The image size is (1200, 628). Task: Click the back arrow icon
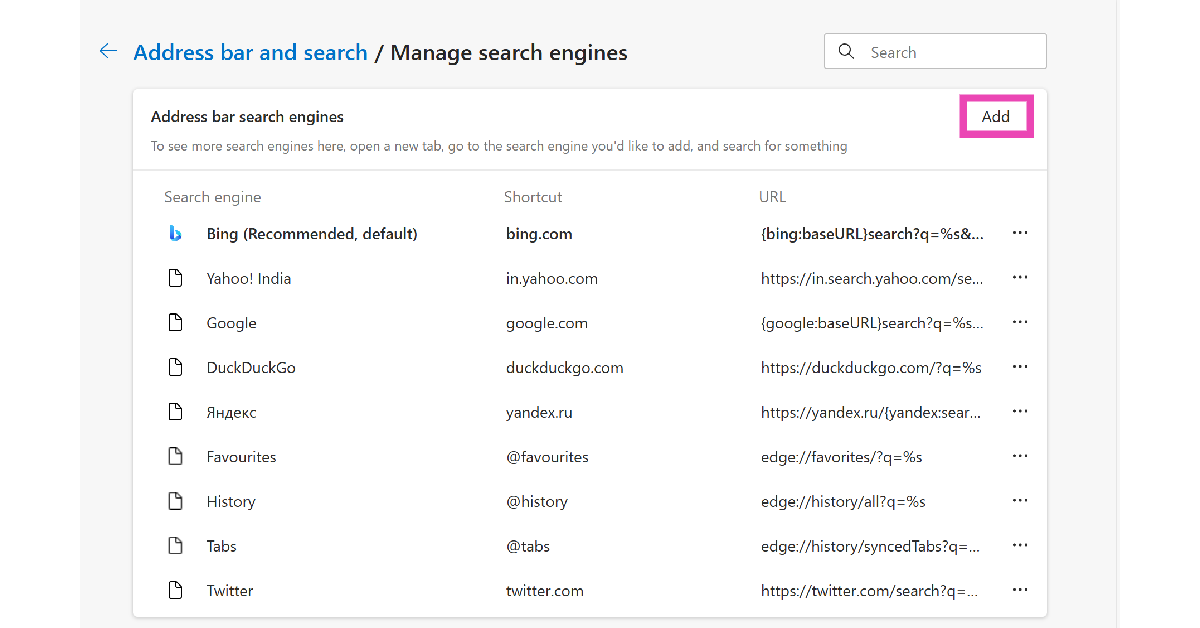108,51
